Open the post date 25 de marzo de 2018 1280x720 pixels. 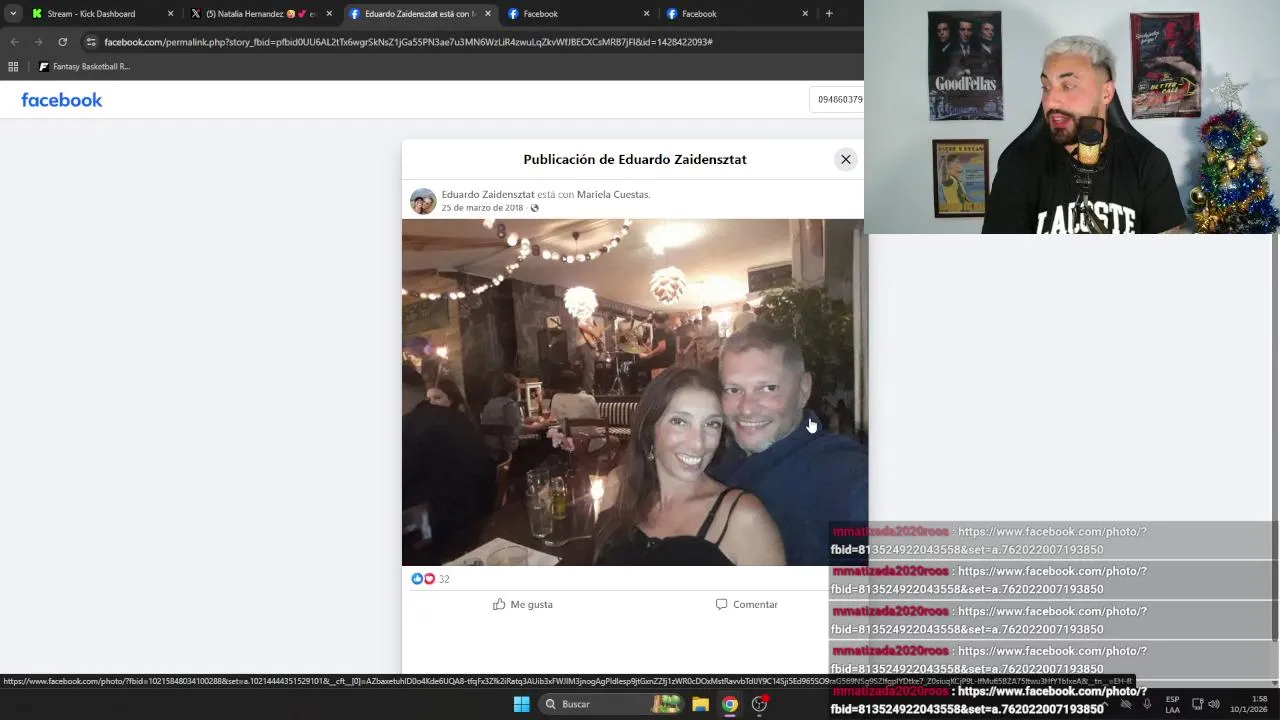click(x=482, y=208)
